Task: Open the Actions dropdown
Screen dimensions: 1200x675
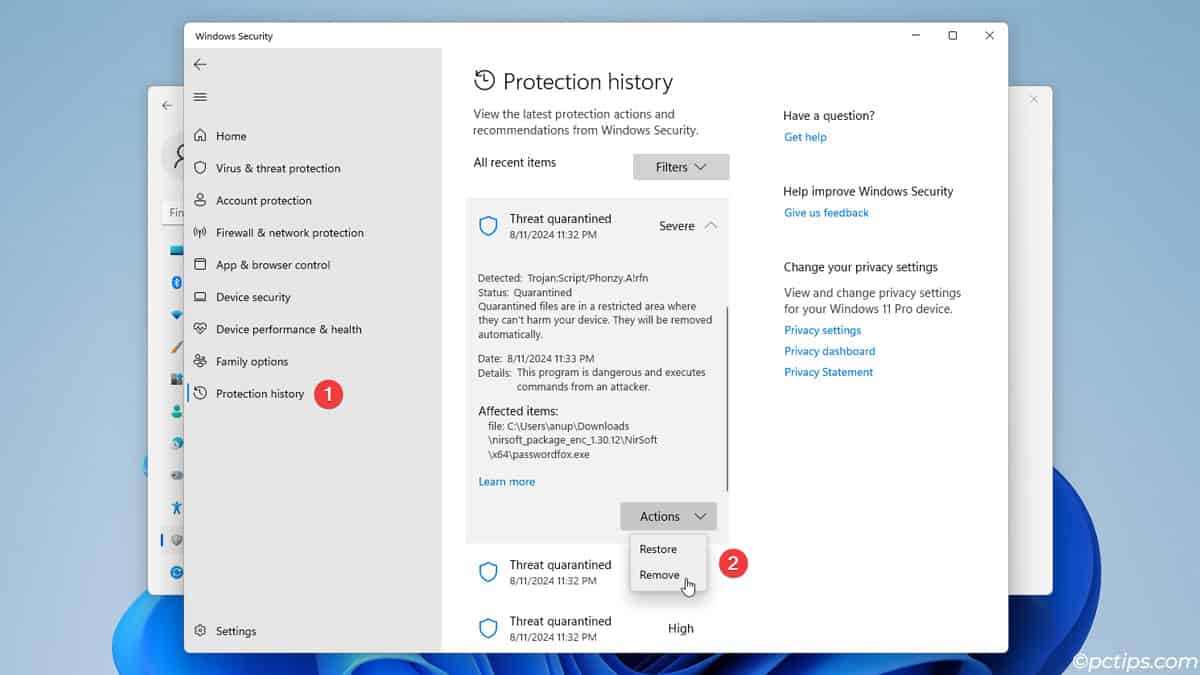Action: [667, 516]
